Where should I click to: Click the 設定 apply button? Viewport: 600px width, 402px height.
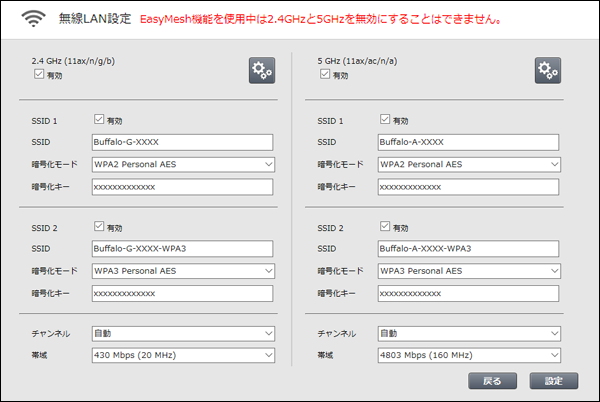[554, 381]
